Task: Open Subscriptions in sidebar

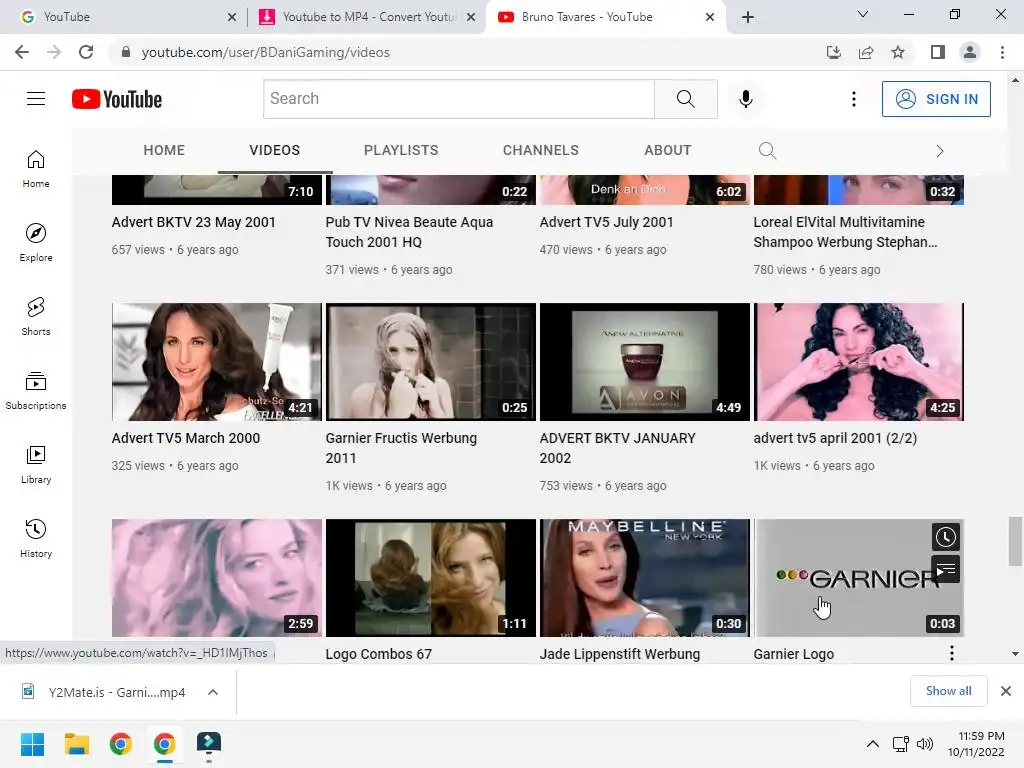Action: 36,390
